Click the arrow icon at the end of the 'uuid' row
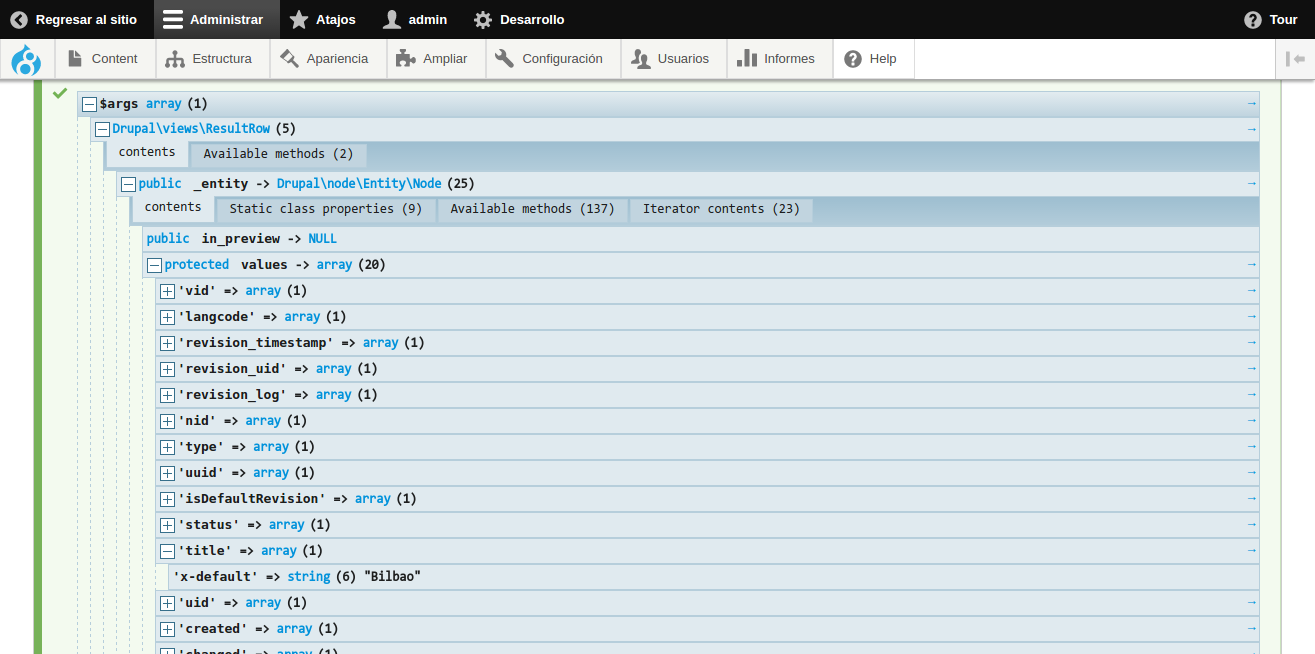This screenshot has height=654, width=1315. point(1251,472)
